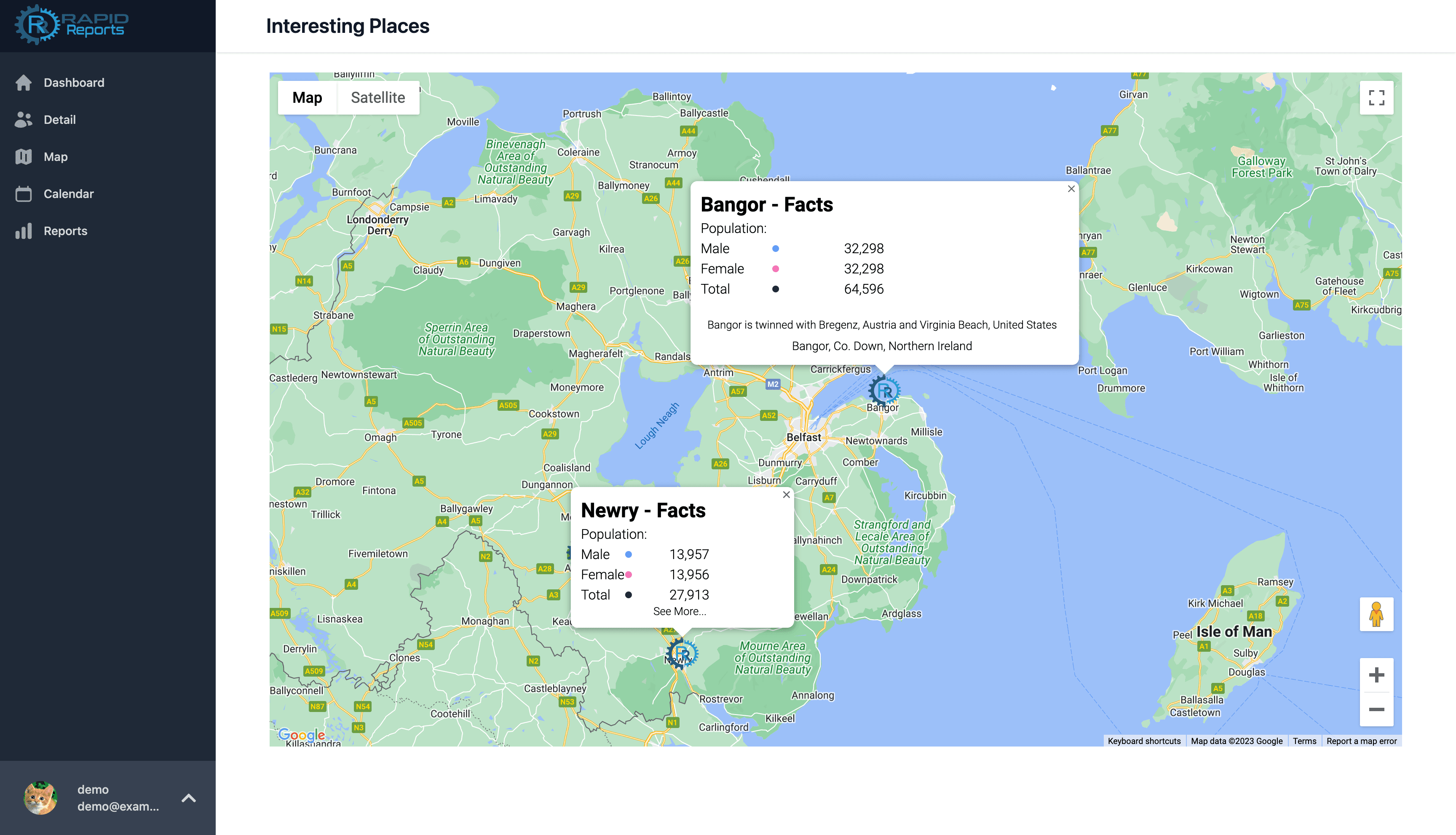Switch map view to Satellite
1456x835 pixels.
[377, 97]
